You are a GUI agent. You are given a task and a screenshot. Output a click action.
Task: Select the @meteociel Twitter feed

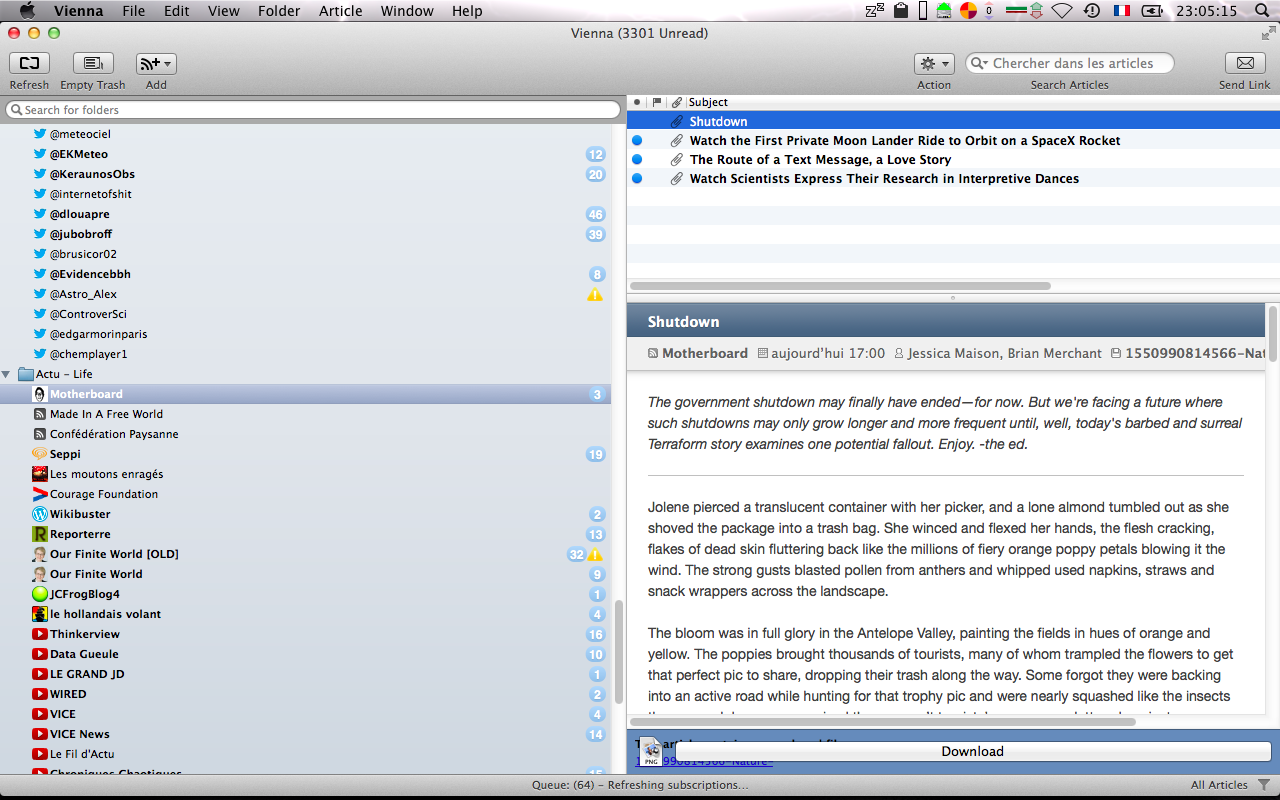pos(80,134)
